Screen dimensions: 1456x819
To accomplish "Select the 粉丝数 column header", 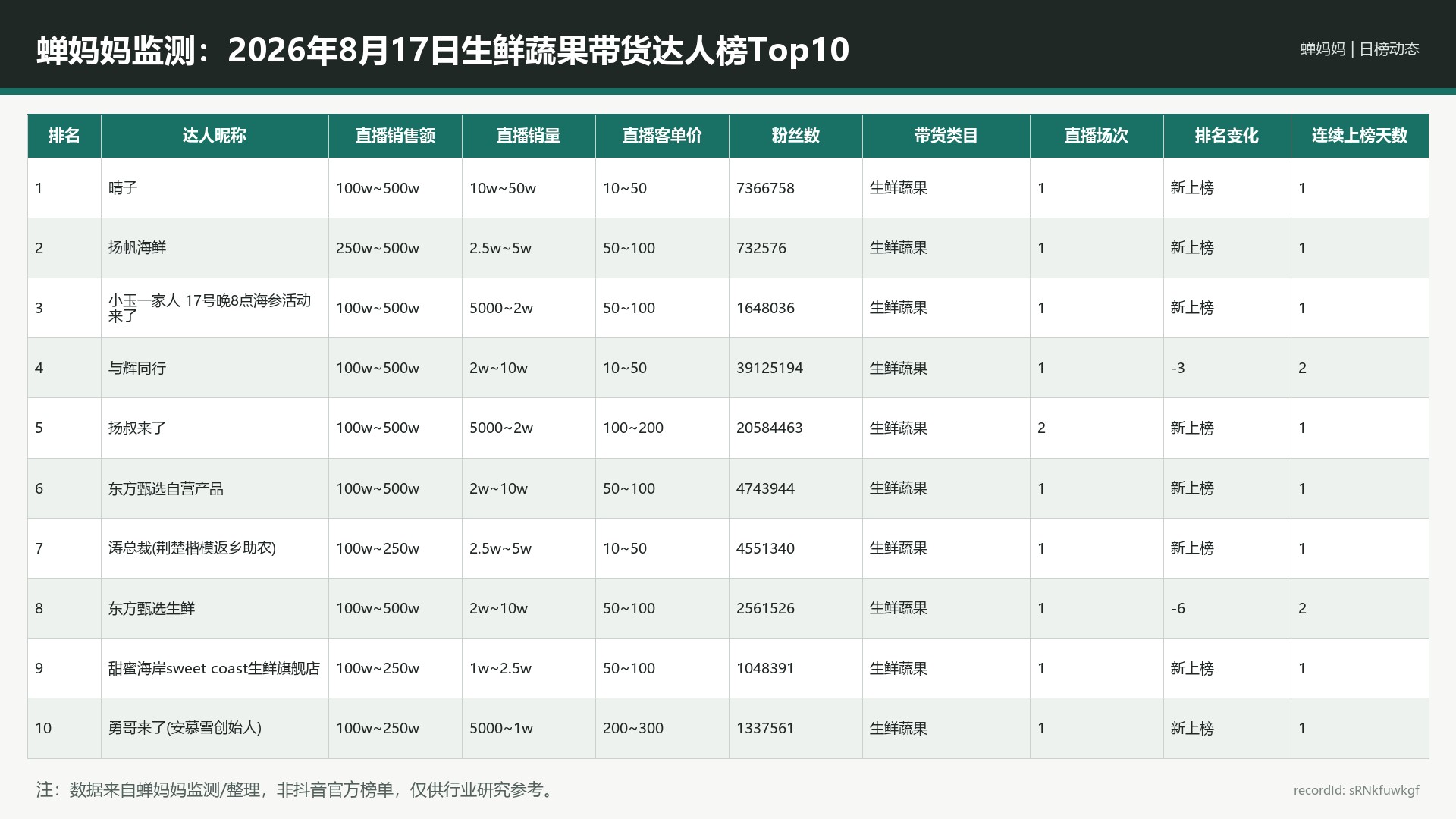I will pos(795,136).
